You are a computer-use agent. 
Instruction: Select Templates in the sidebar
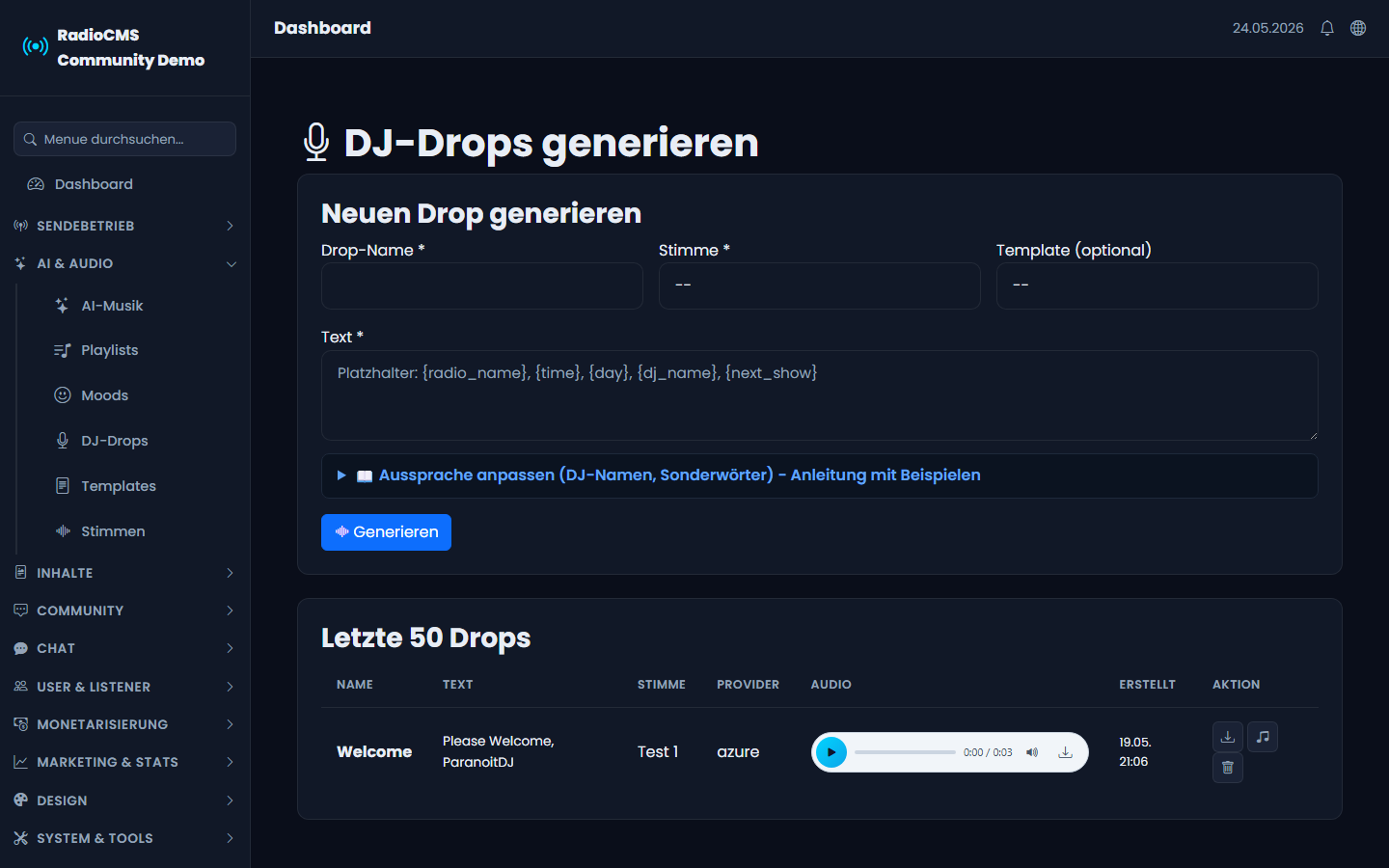click(x=118, y=486)
